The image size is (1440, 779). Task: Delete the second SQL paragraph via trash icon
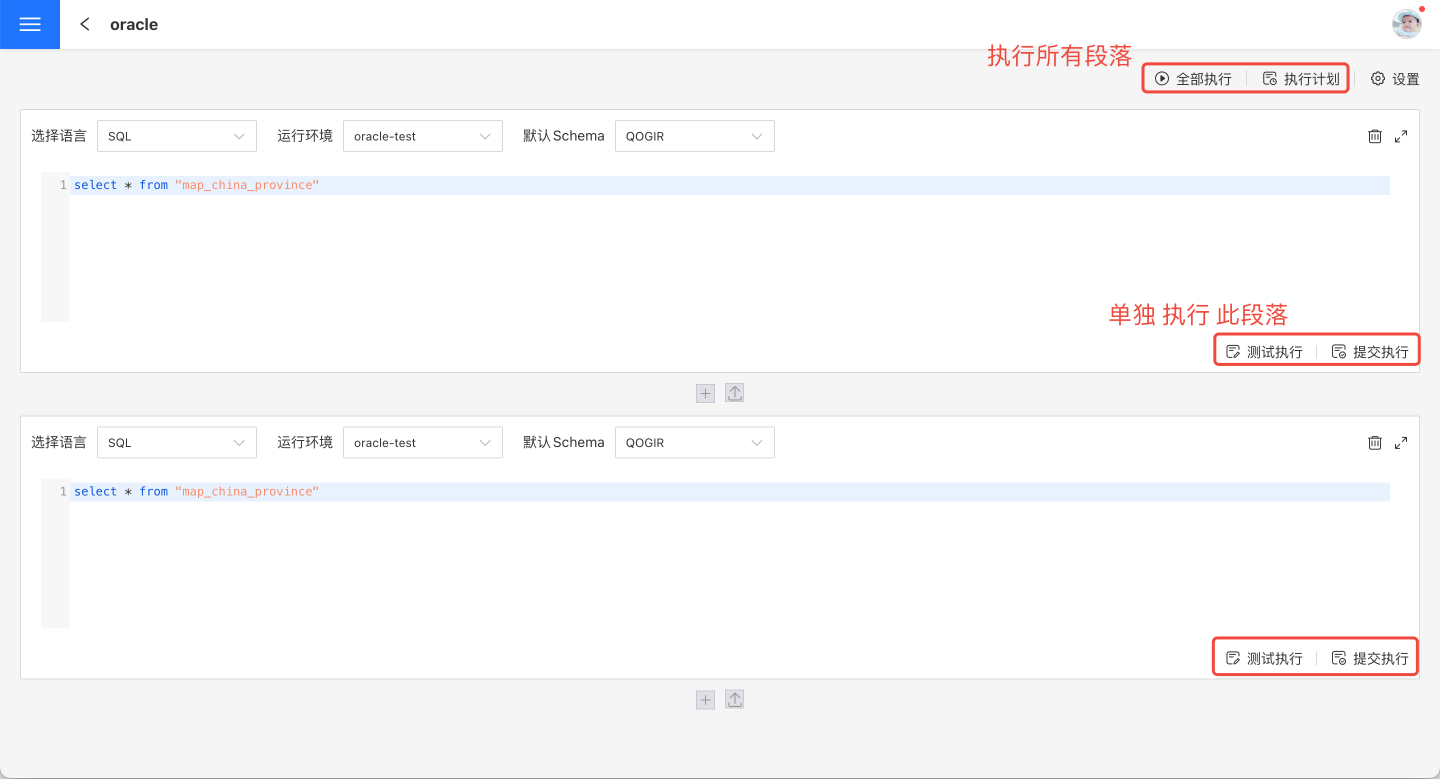(1375, 443)
